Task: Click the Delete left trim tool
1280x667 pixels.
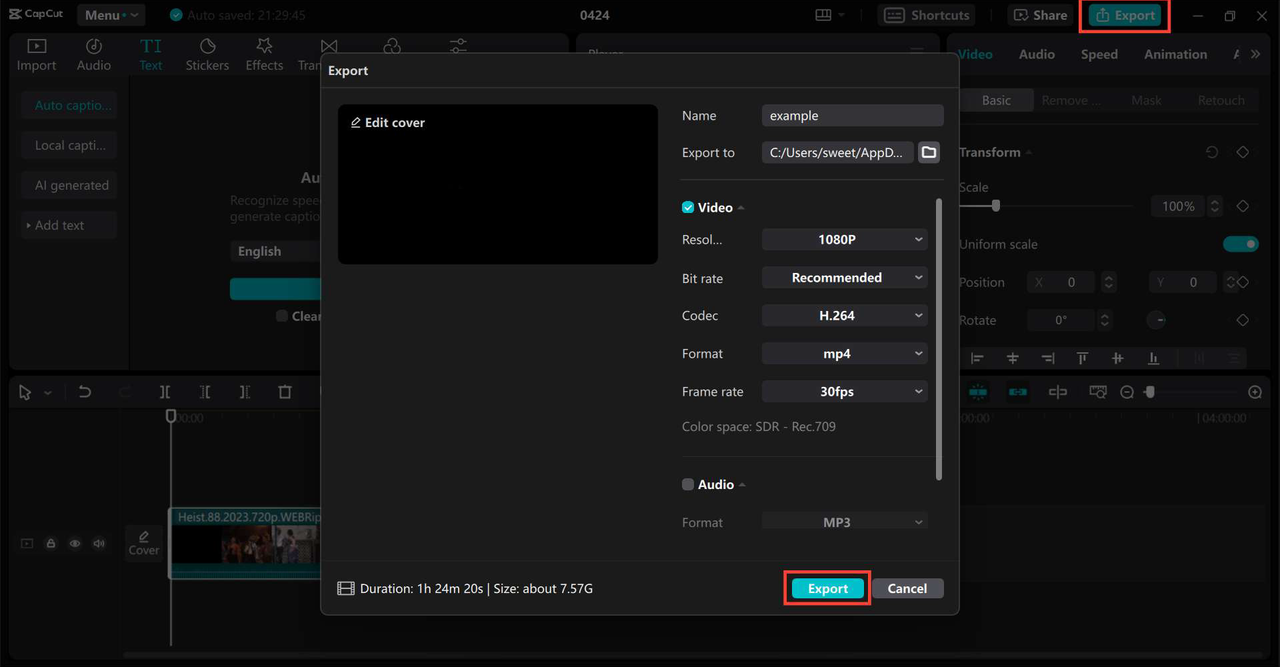Action: (x=205, y=392)
